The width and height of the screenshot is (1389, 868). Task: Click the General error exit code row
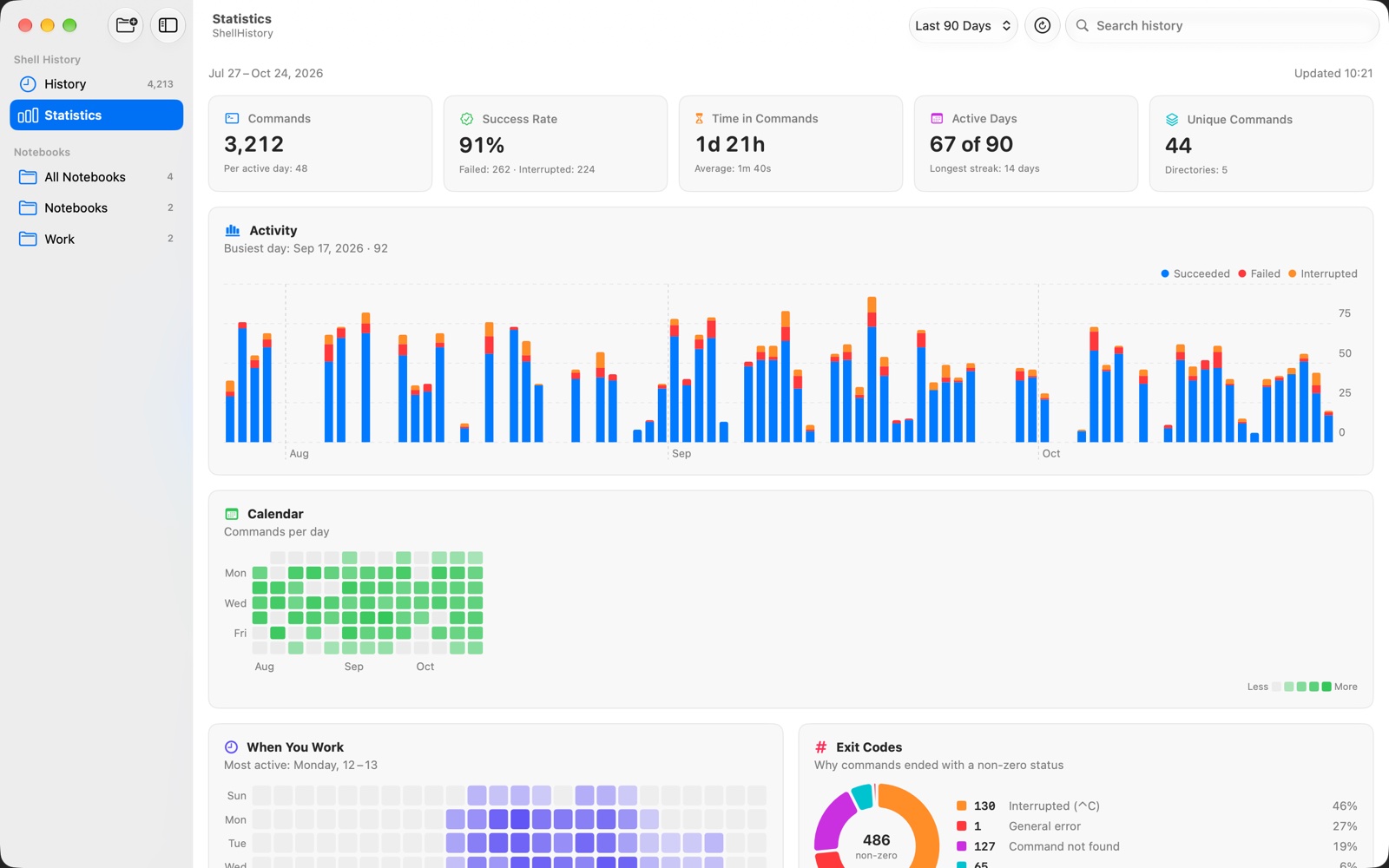pyautogui.click(x=1156, y=826)
